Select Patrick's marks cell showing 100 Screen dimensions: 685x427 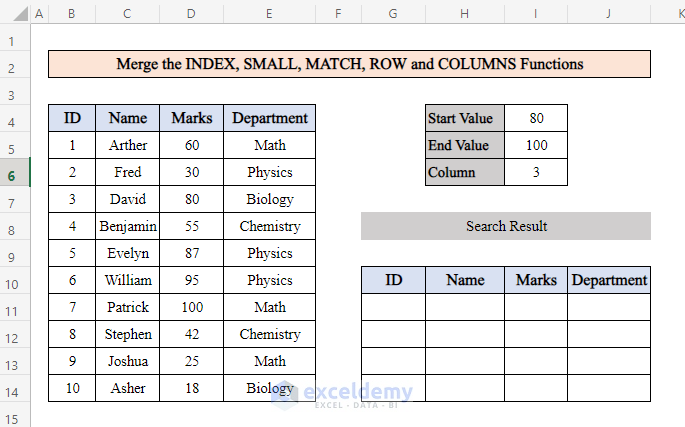click(191, 307)
